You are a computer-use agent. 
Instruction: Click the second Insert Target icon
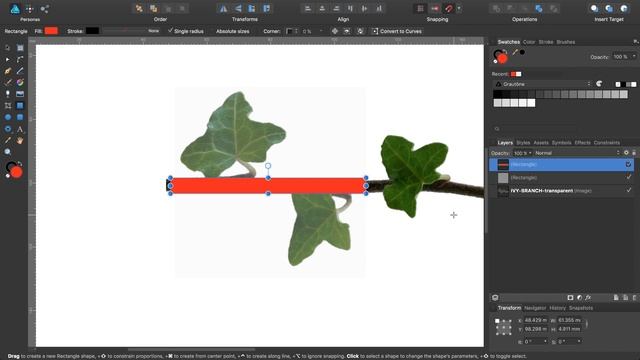(x=609, y=8)
